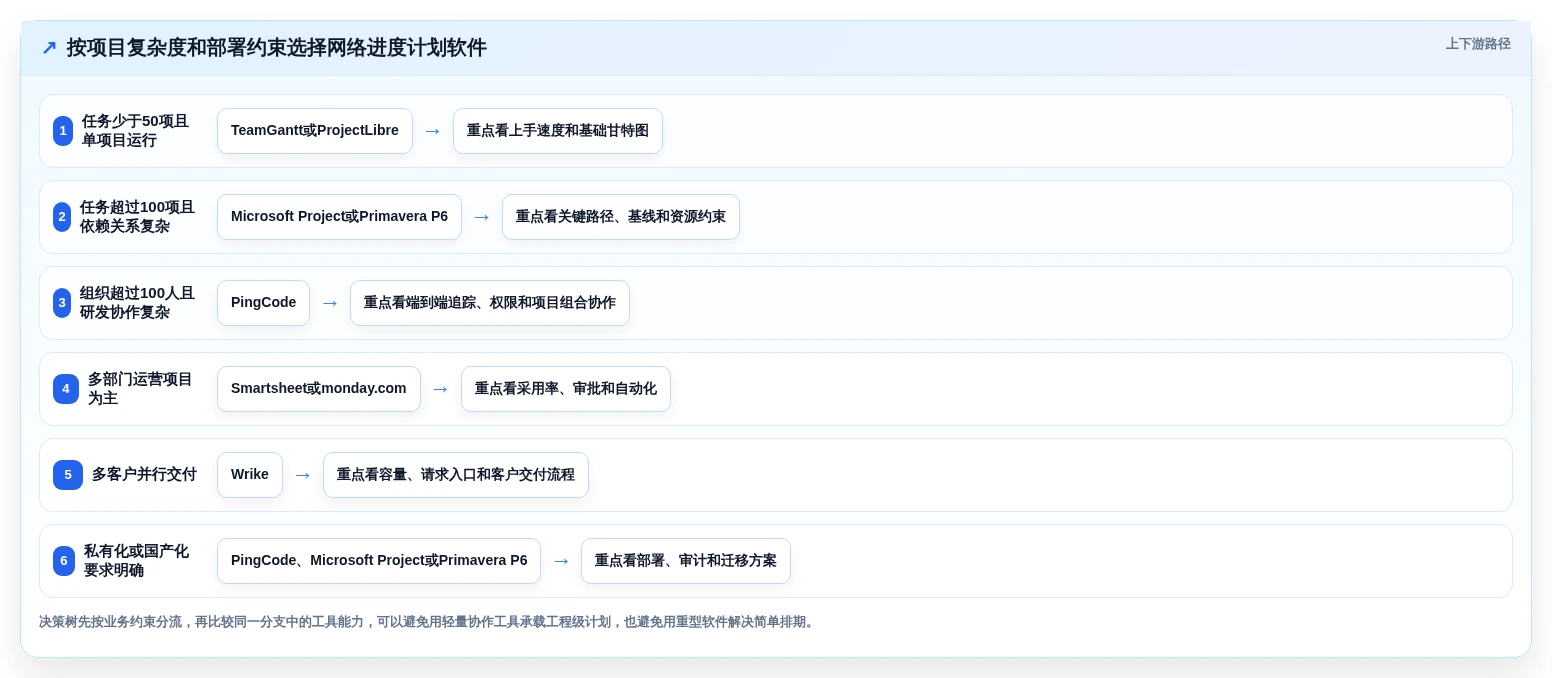Click the arrow after the row 3 PingCode box
This screenshot has width=1552, height=678.
tap(330, 303)
